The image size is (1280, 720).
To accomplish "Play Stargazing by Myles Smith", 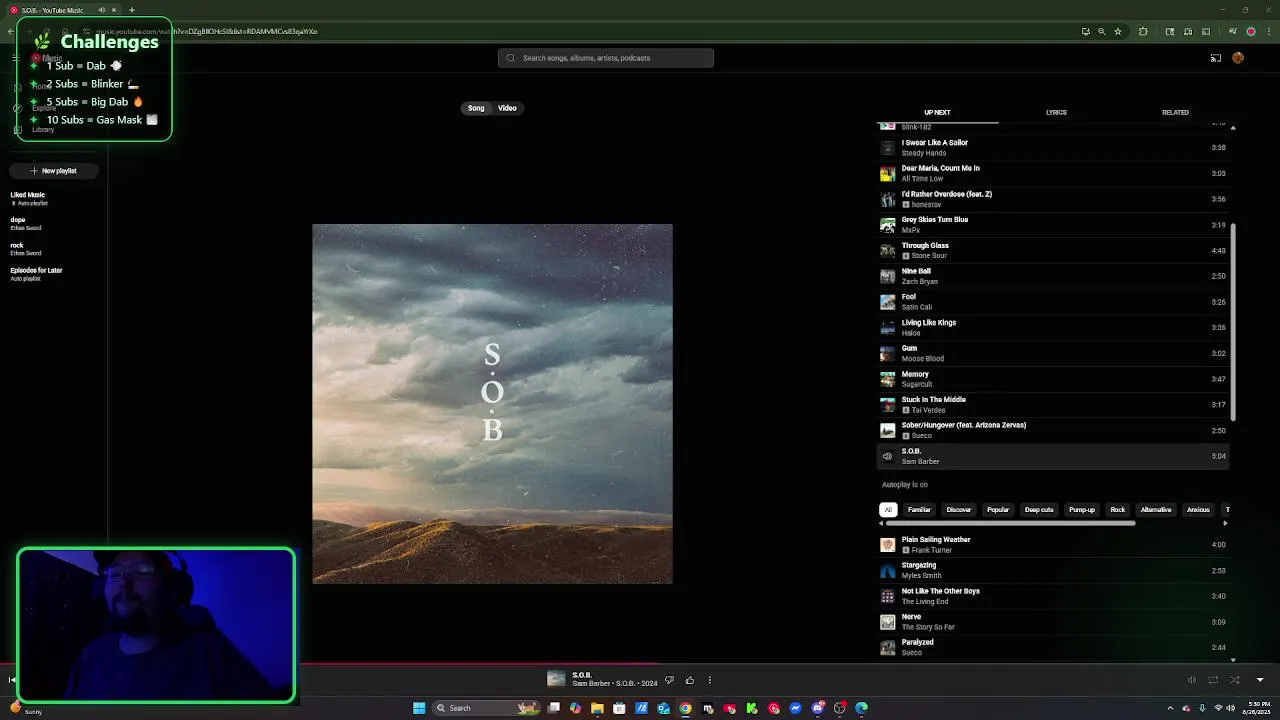I will 1053,571.
